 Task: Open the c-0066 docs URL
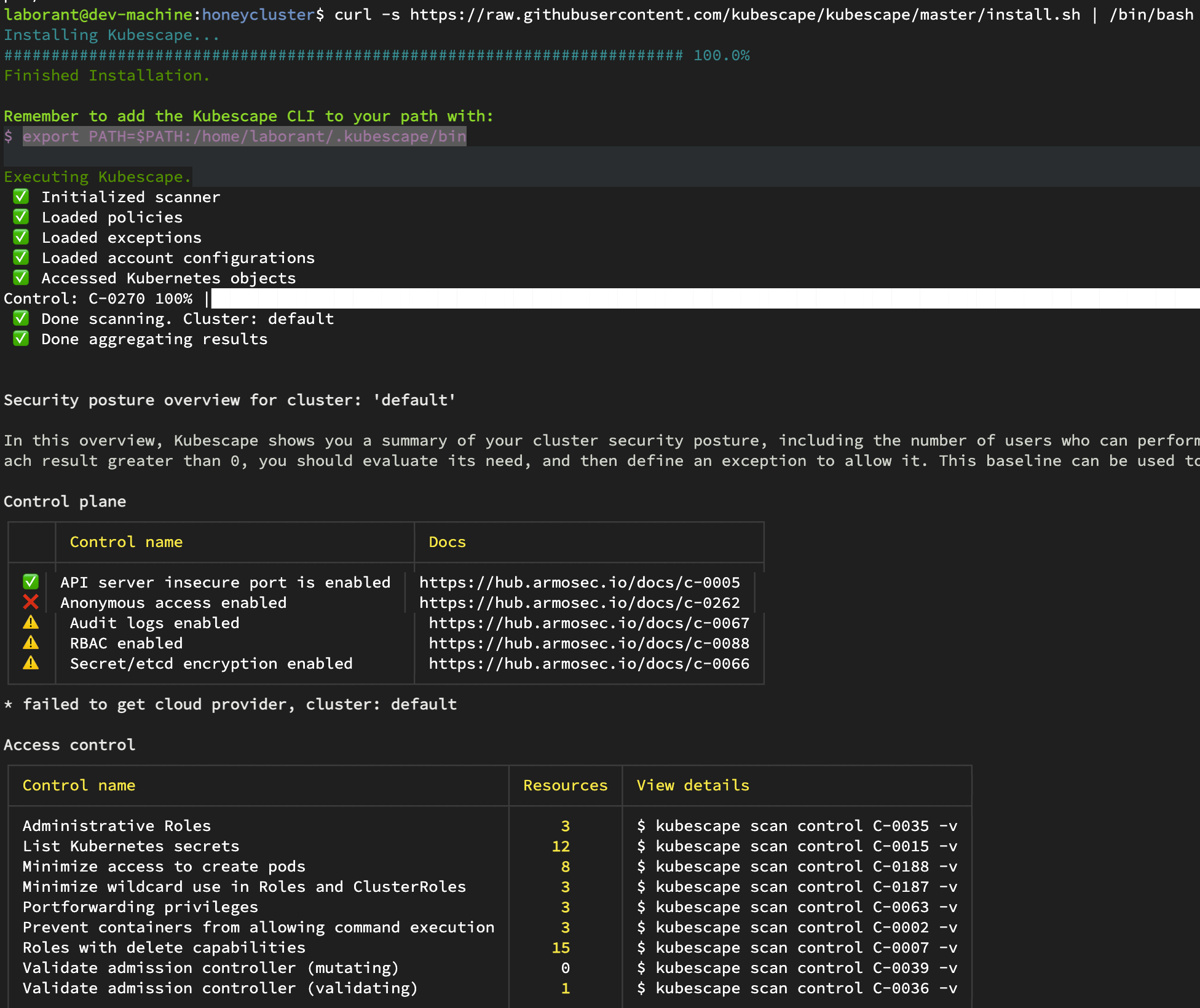click(x=589, y=664)
